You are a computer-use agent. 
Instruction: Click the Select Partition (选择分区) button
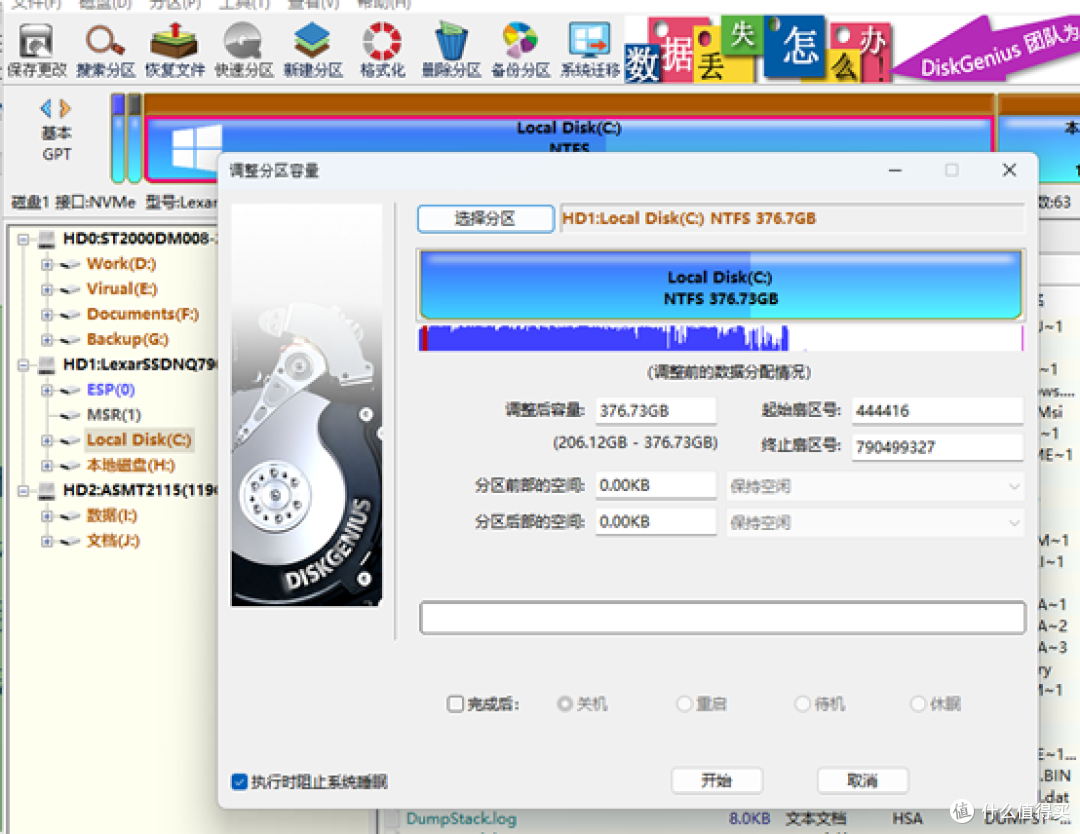[x=485, y=219]
